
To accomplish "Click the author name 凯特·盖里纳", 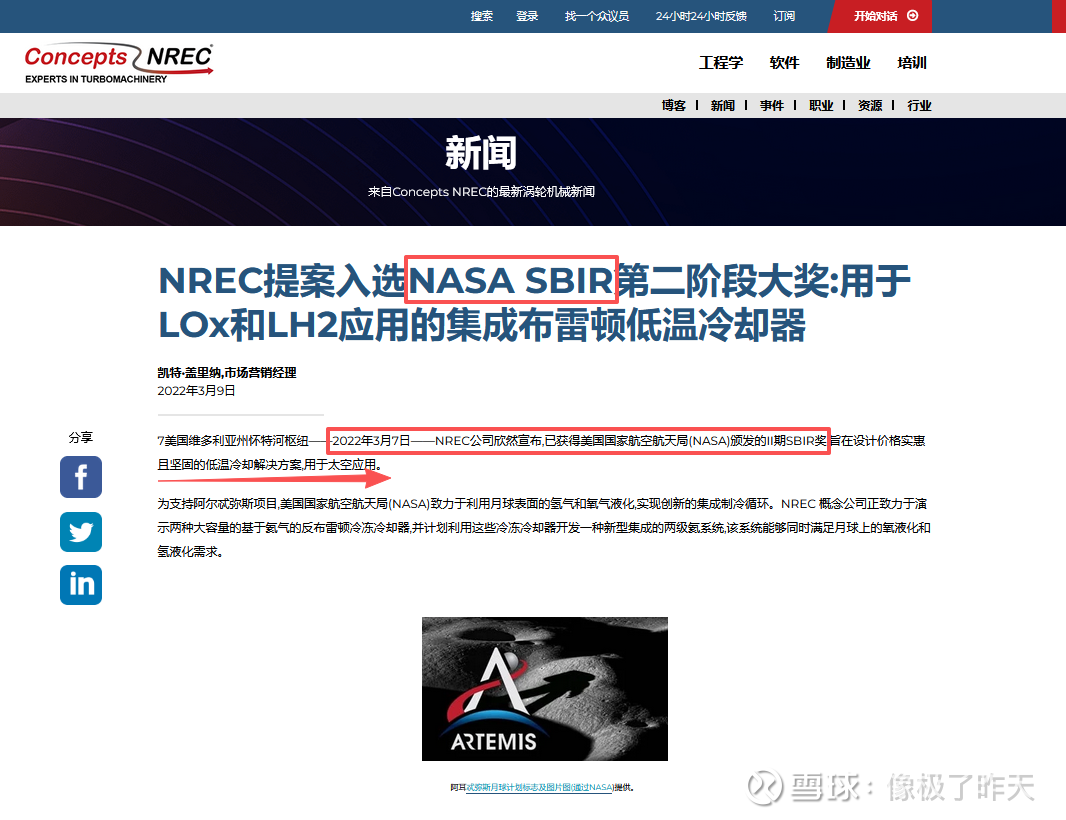I will tap(226, 373).
